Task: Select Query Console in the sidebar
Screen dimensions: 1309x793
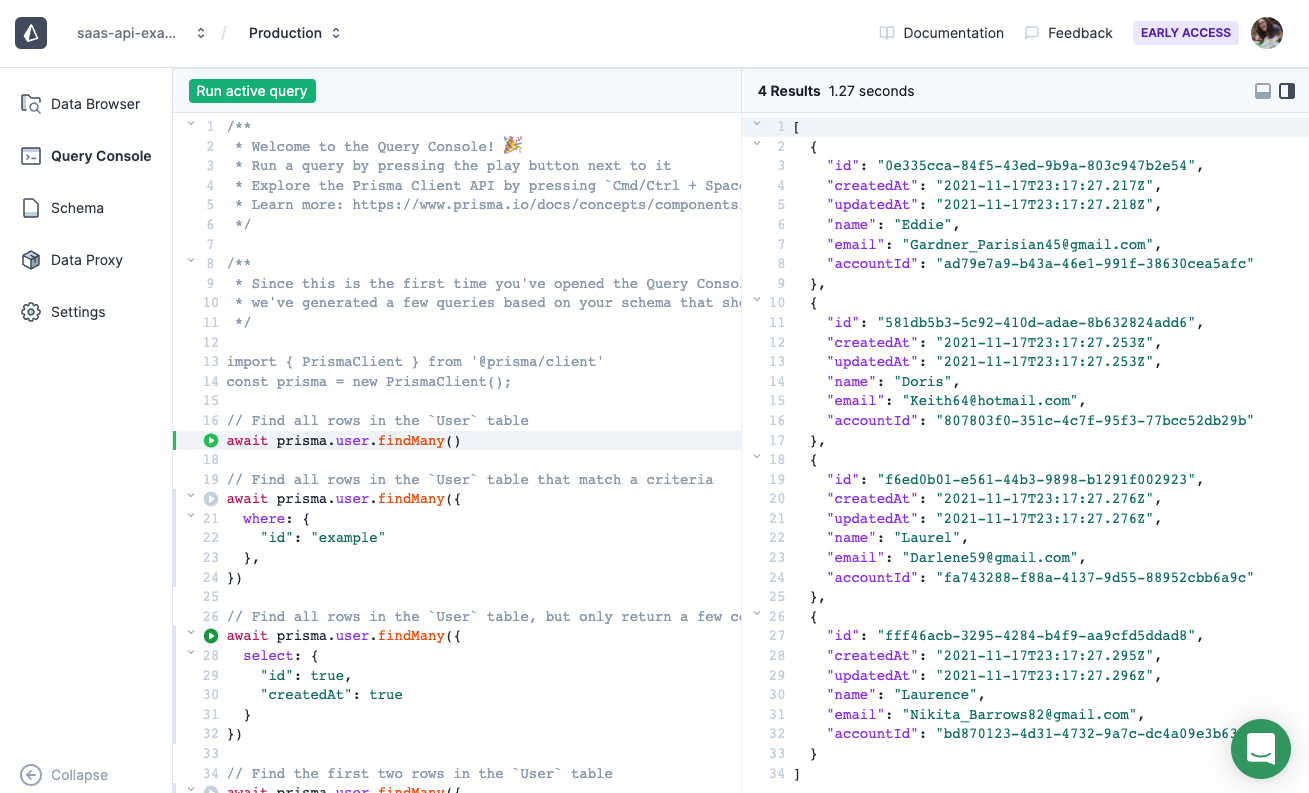Action: point(87,156)
